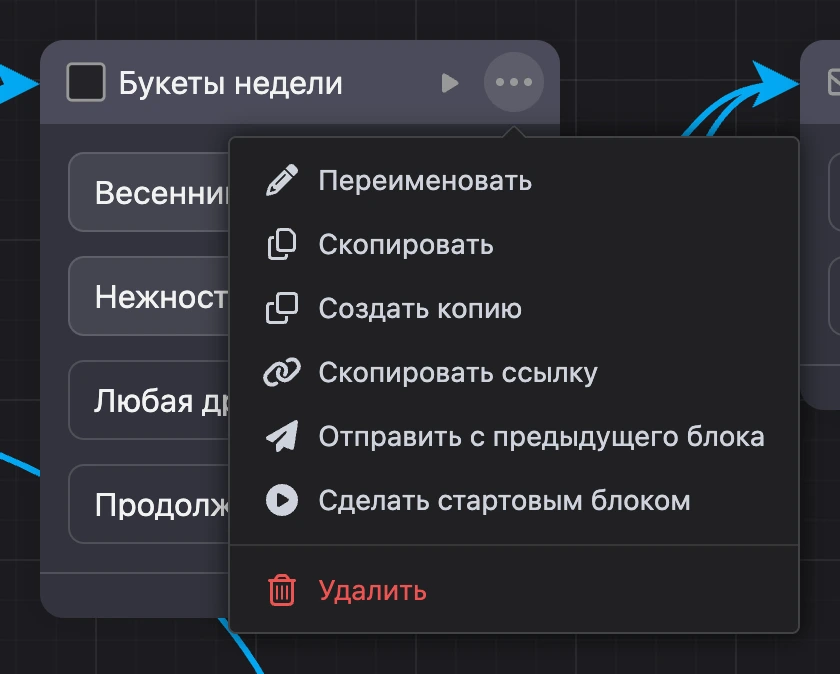This screenshot has width=840, height=674.
Task: Select the block title Букеты недели
Action: point(230,84)
